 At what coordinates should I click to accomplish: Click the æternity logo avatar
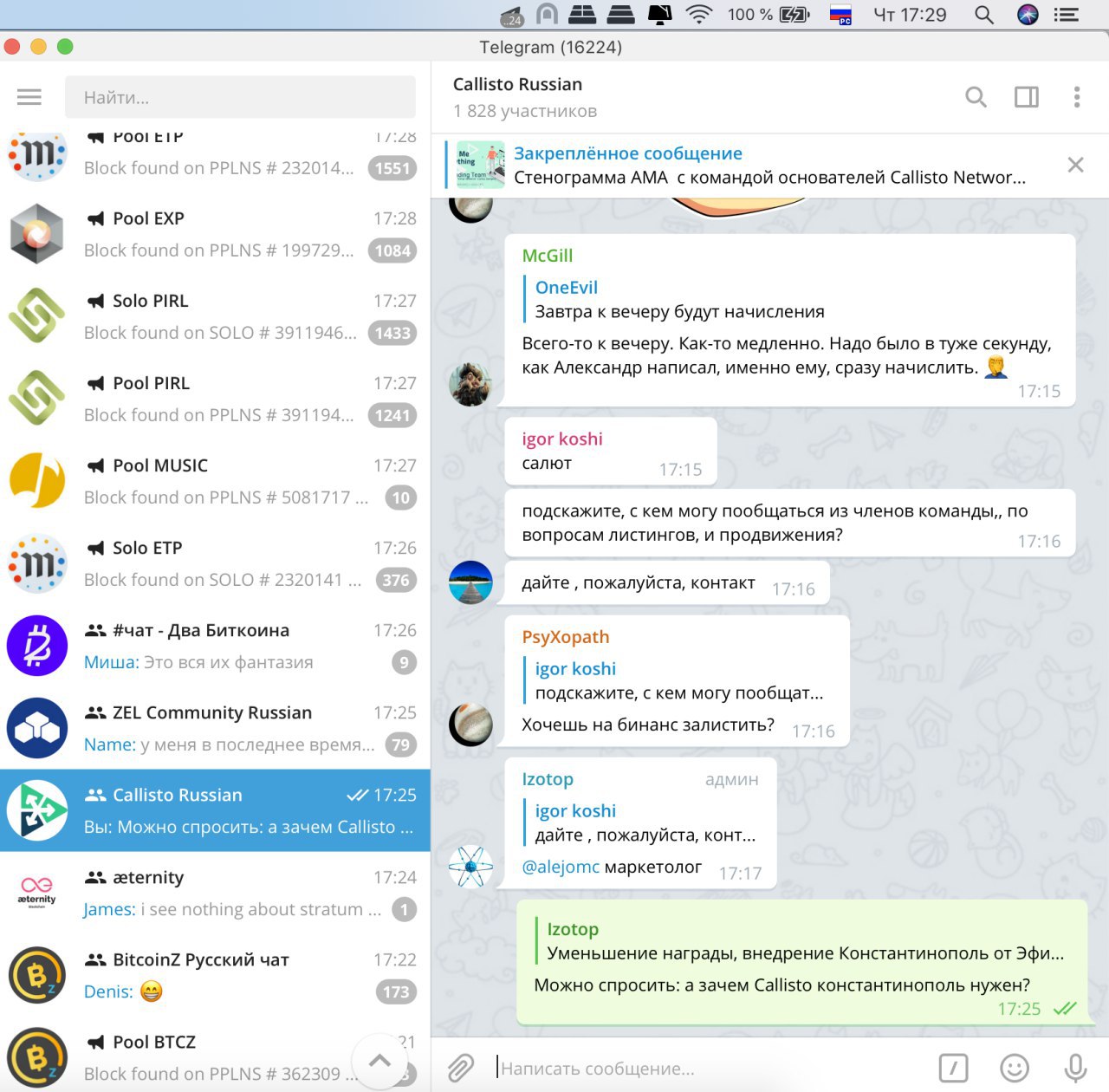pyautogui.click(x=37, y=893)
